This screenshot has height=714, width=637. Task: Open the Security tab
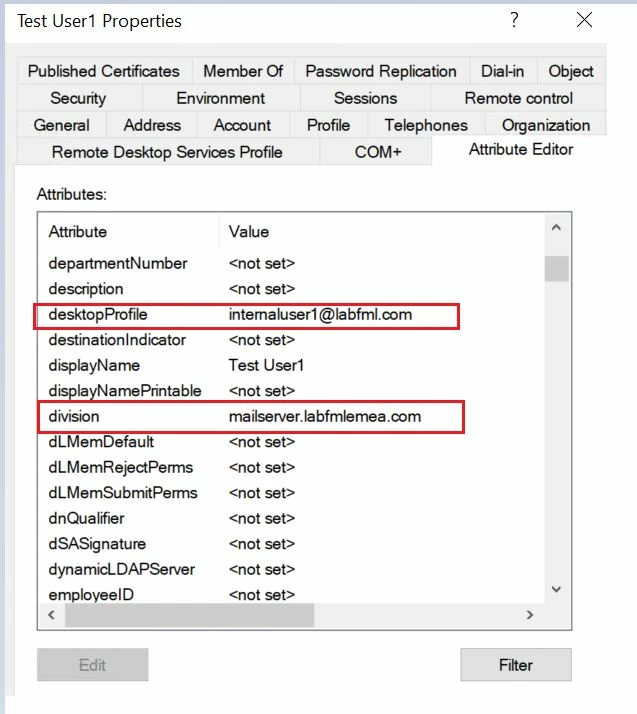[x=78, y=98]
